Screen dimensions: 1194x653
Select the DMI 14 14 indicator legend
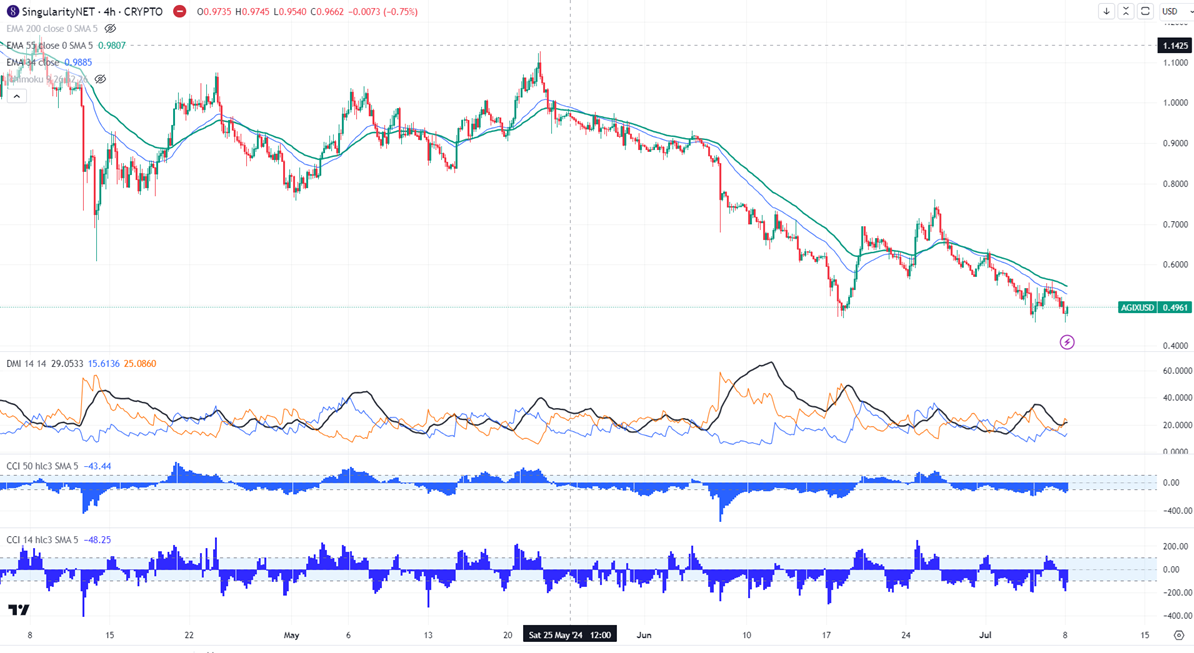(x=27, y=364)
